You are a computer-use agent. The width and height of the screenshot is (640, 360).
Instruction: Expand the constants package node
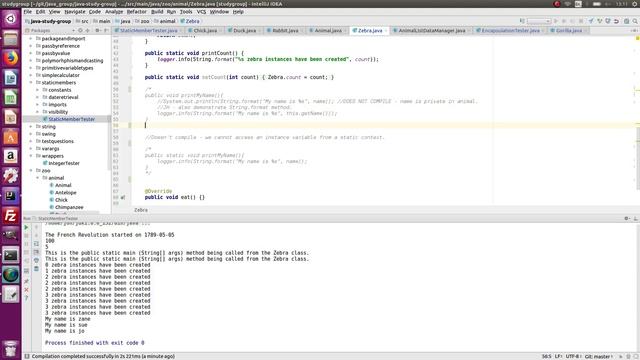click(38, 90)
